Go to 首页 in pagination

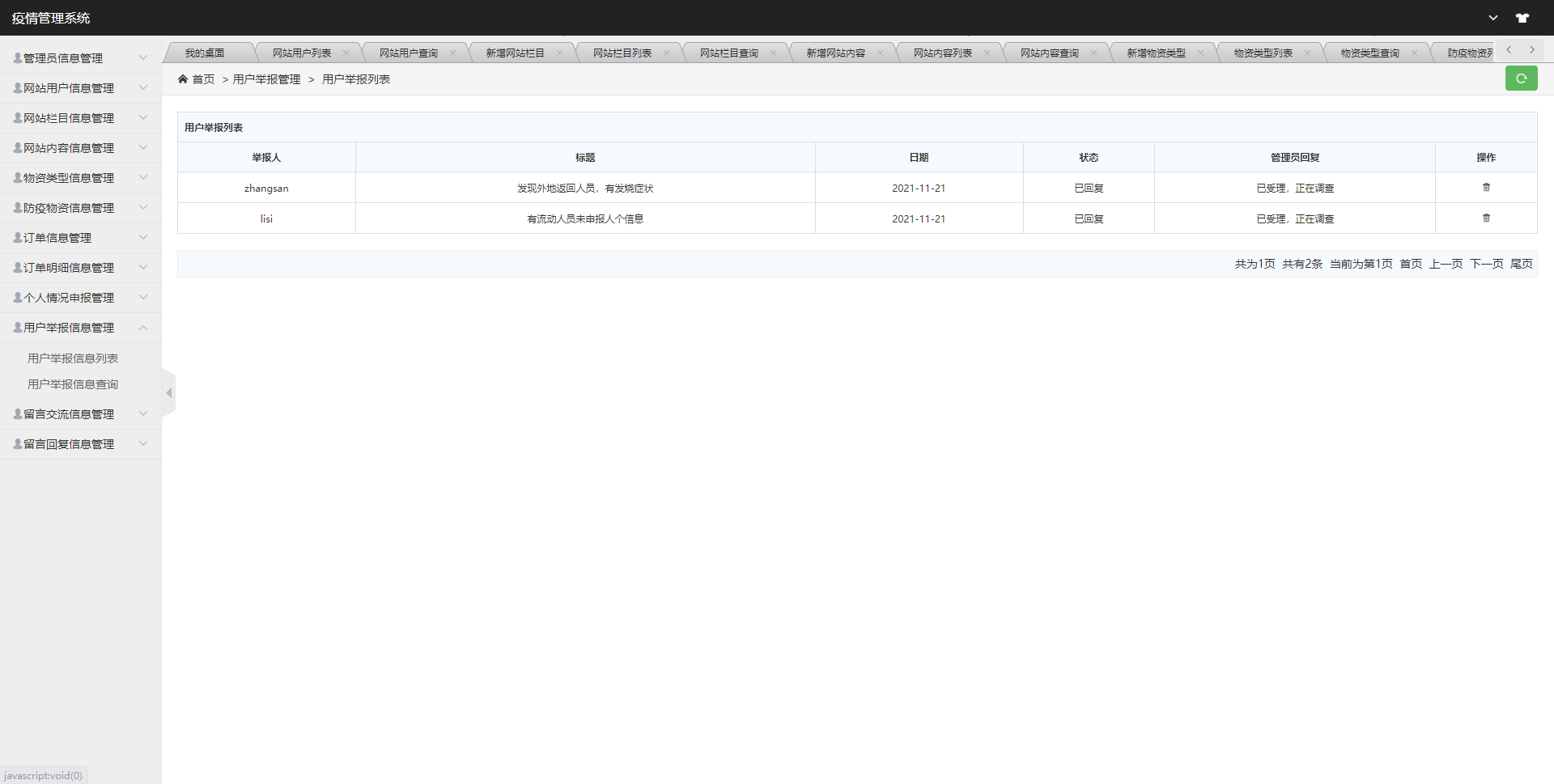1411,264
